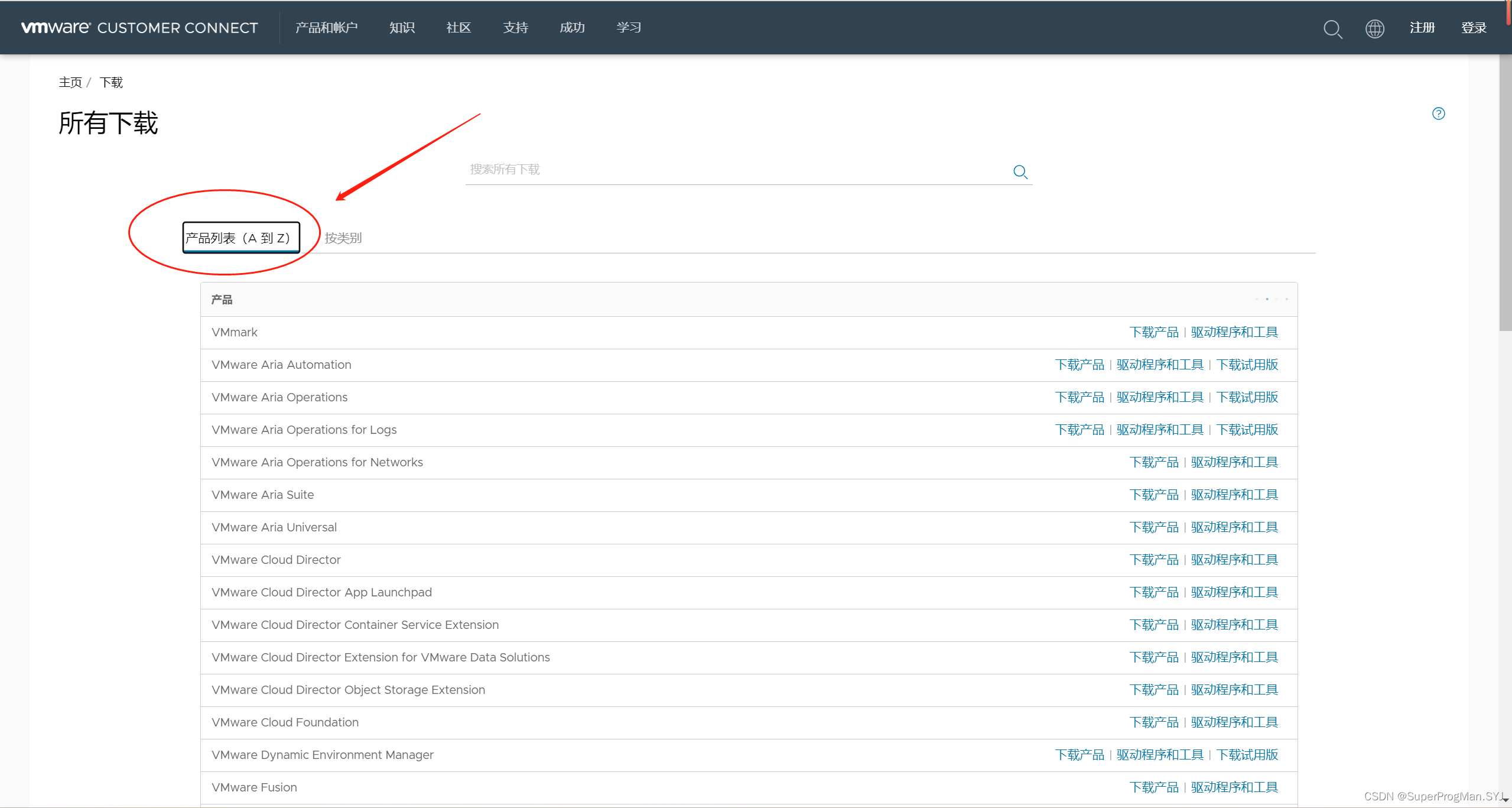
Task: Click 下载产品 for Object Storage Extension
Action: coord(1154,690)
